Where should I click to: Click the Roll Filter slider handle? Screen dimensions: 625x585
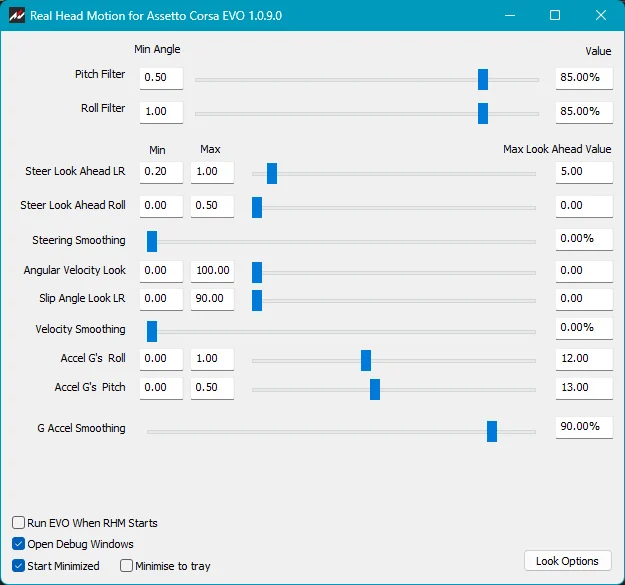pyautogui.click(x=483, y=113)
